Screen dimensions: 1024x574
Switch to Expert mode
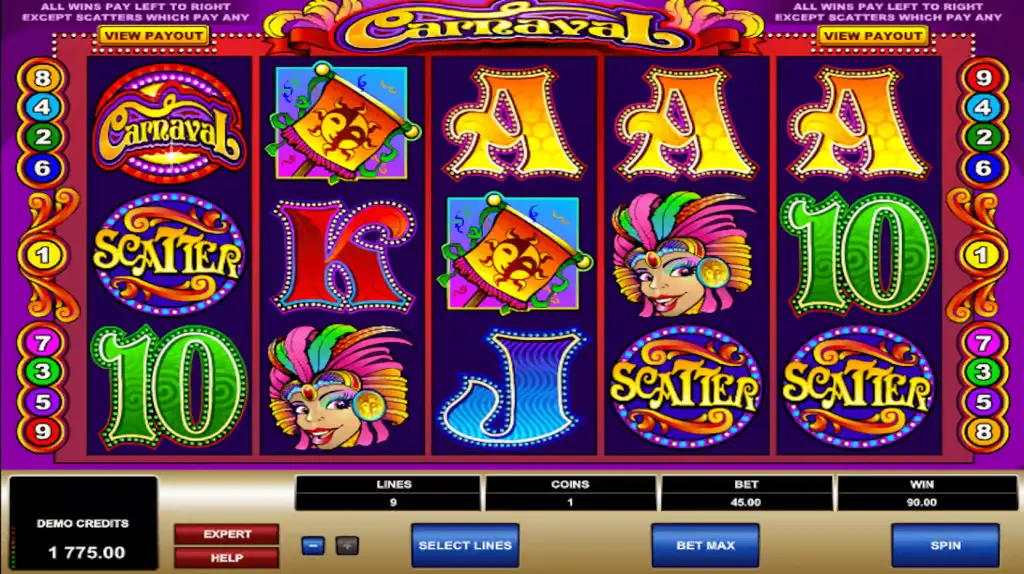click(227, 534)
